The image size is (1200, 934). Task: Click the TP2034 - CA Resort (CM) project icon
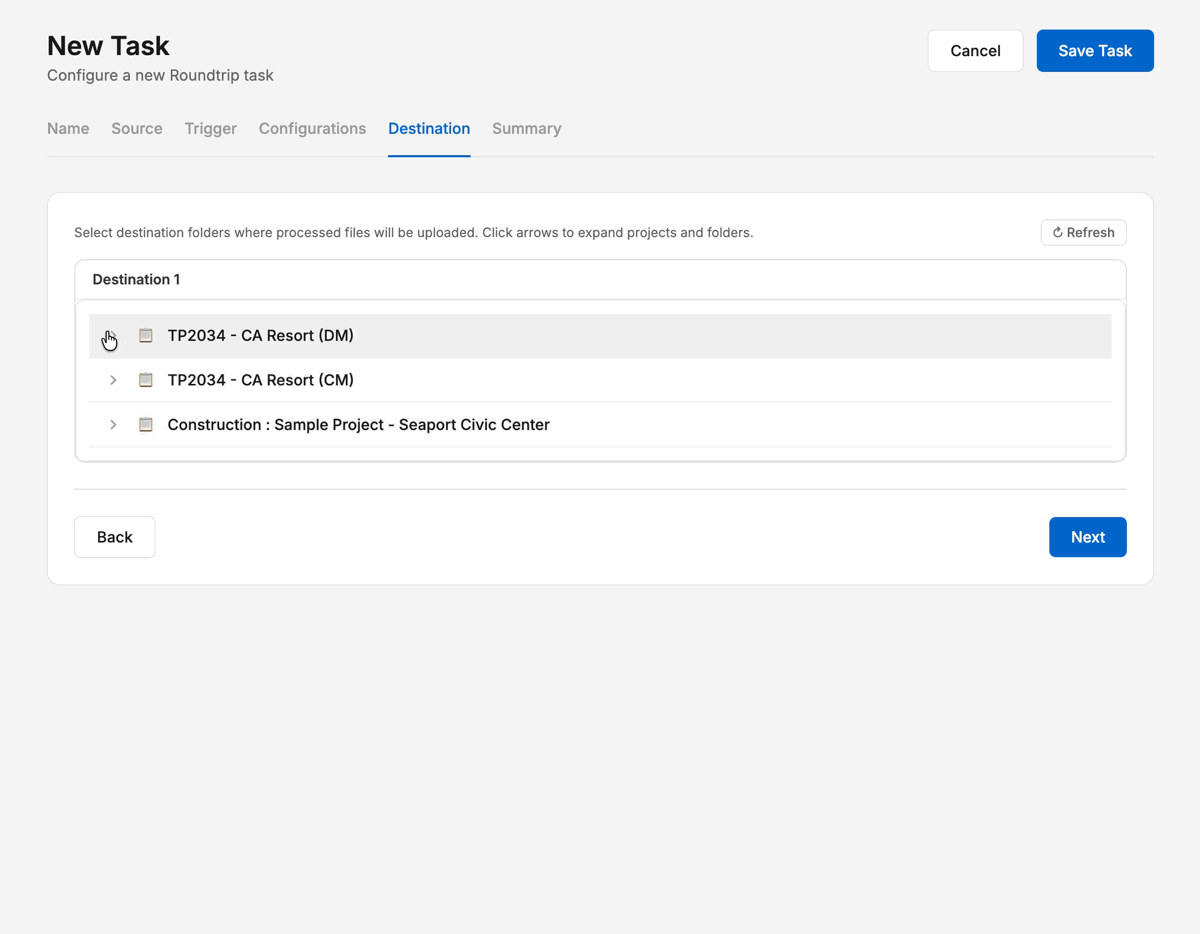click(146, 380)
